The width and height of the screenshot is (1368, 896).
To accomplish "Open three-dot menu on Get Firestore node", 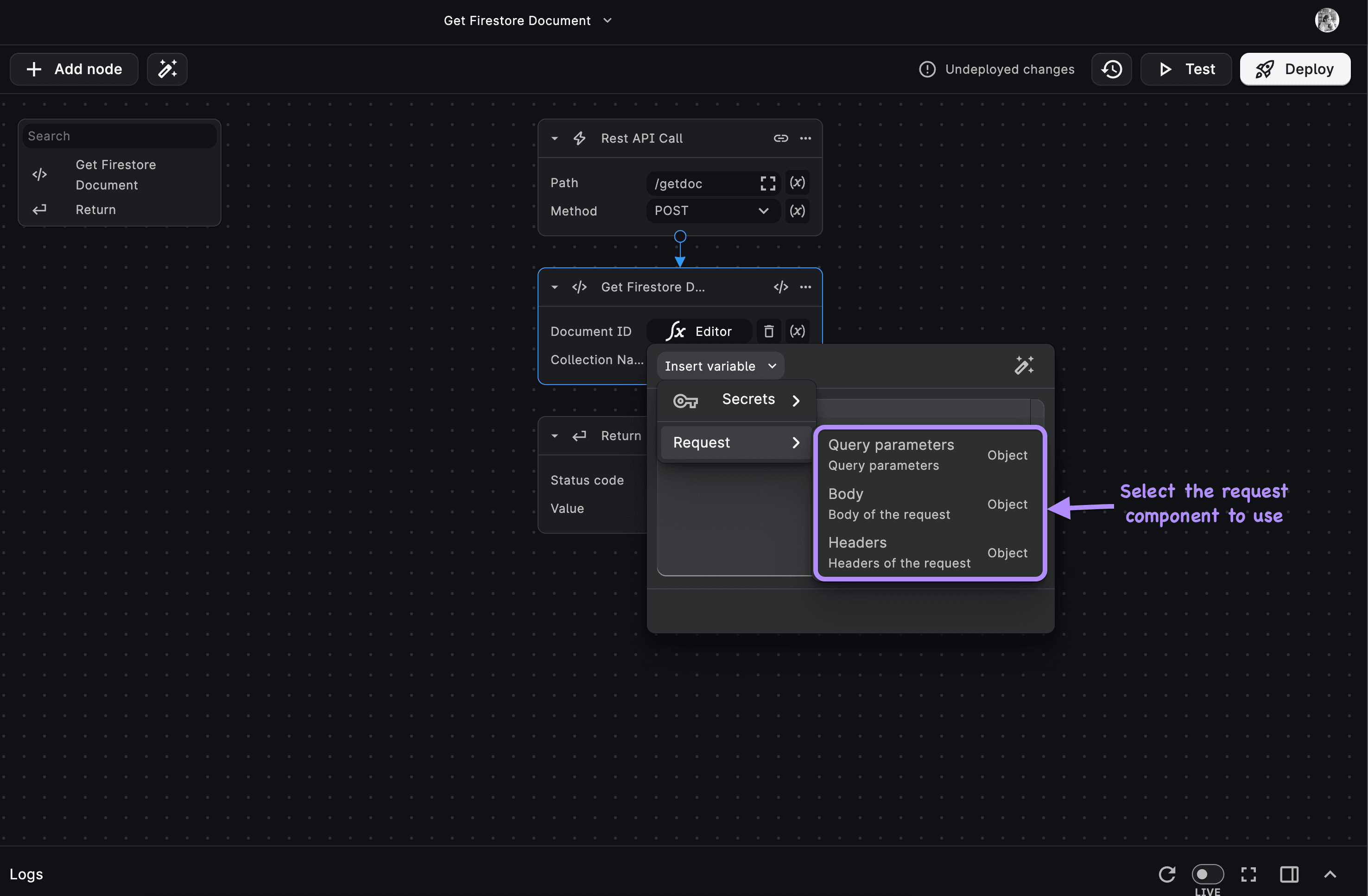I will click(805, 287).
